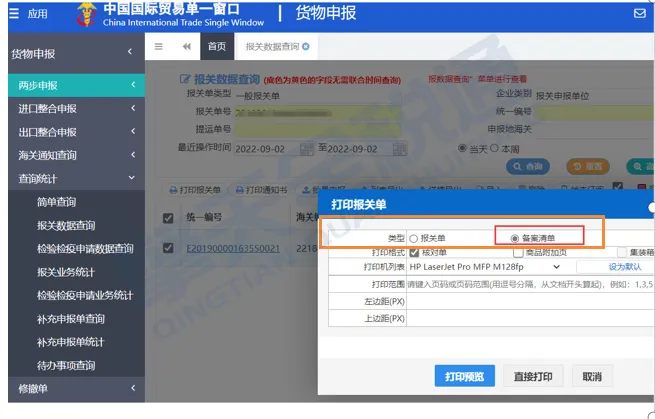Click the 统一编号 column header

(204, 217)
